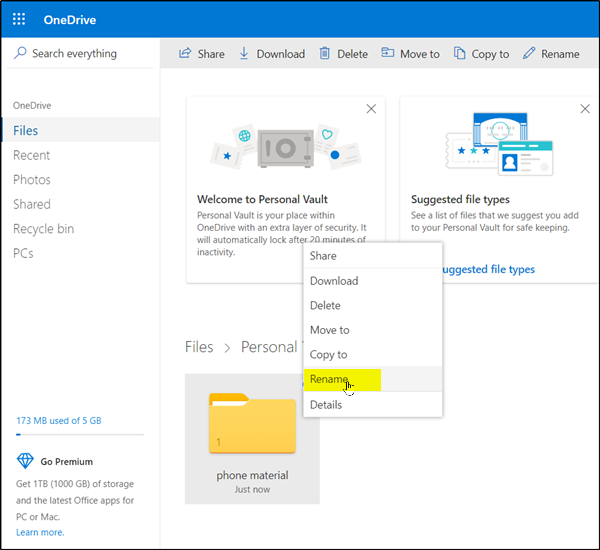Click the Move to toolbar icon

click(387, 54)
